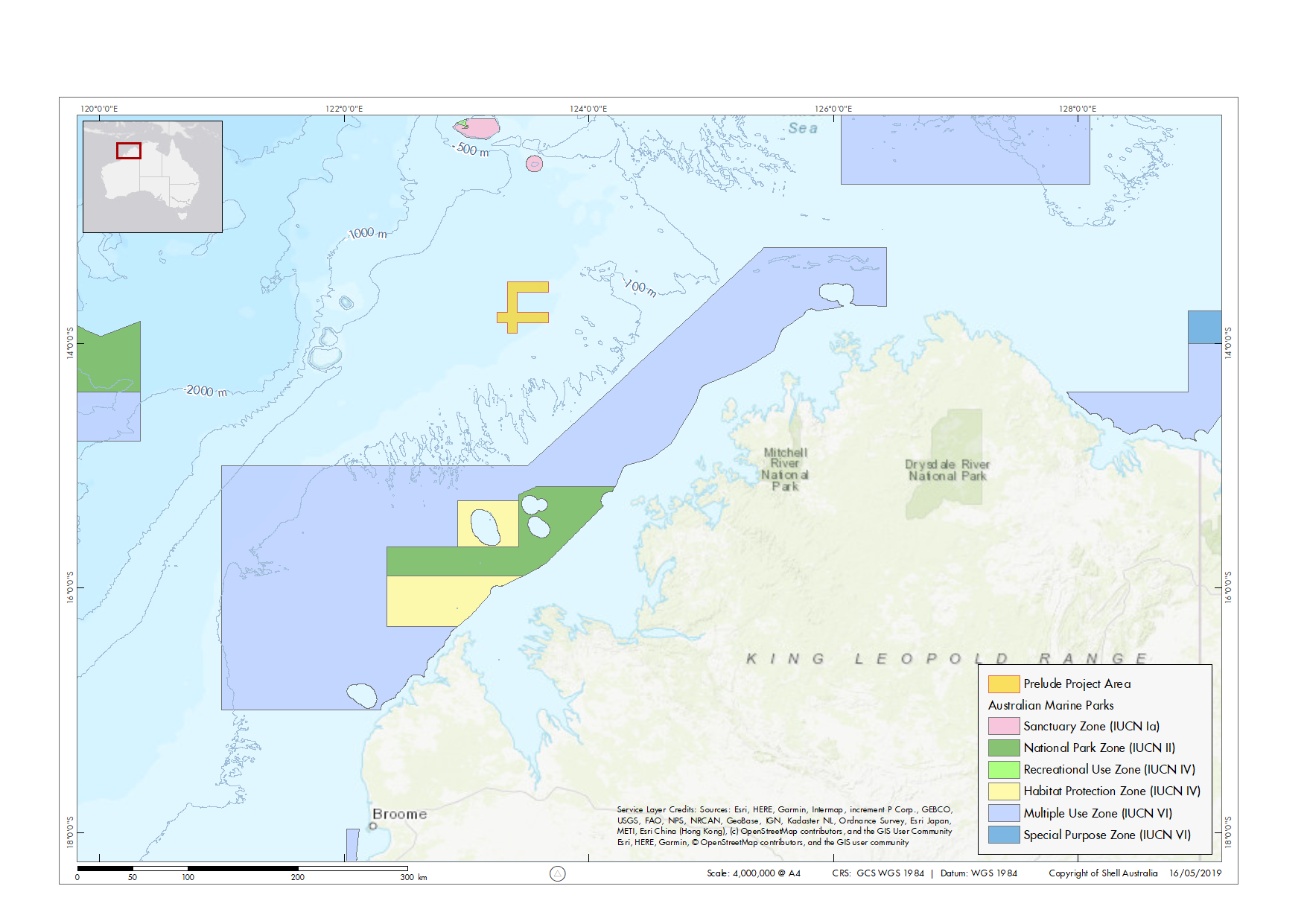This screenshot has height=924, width=1307.
Task: Click the Mitchell River National Park label
Action: [785, 469]
